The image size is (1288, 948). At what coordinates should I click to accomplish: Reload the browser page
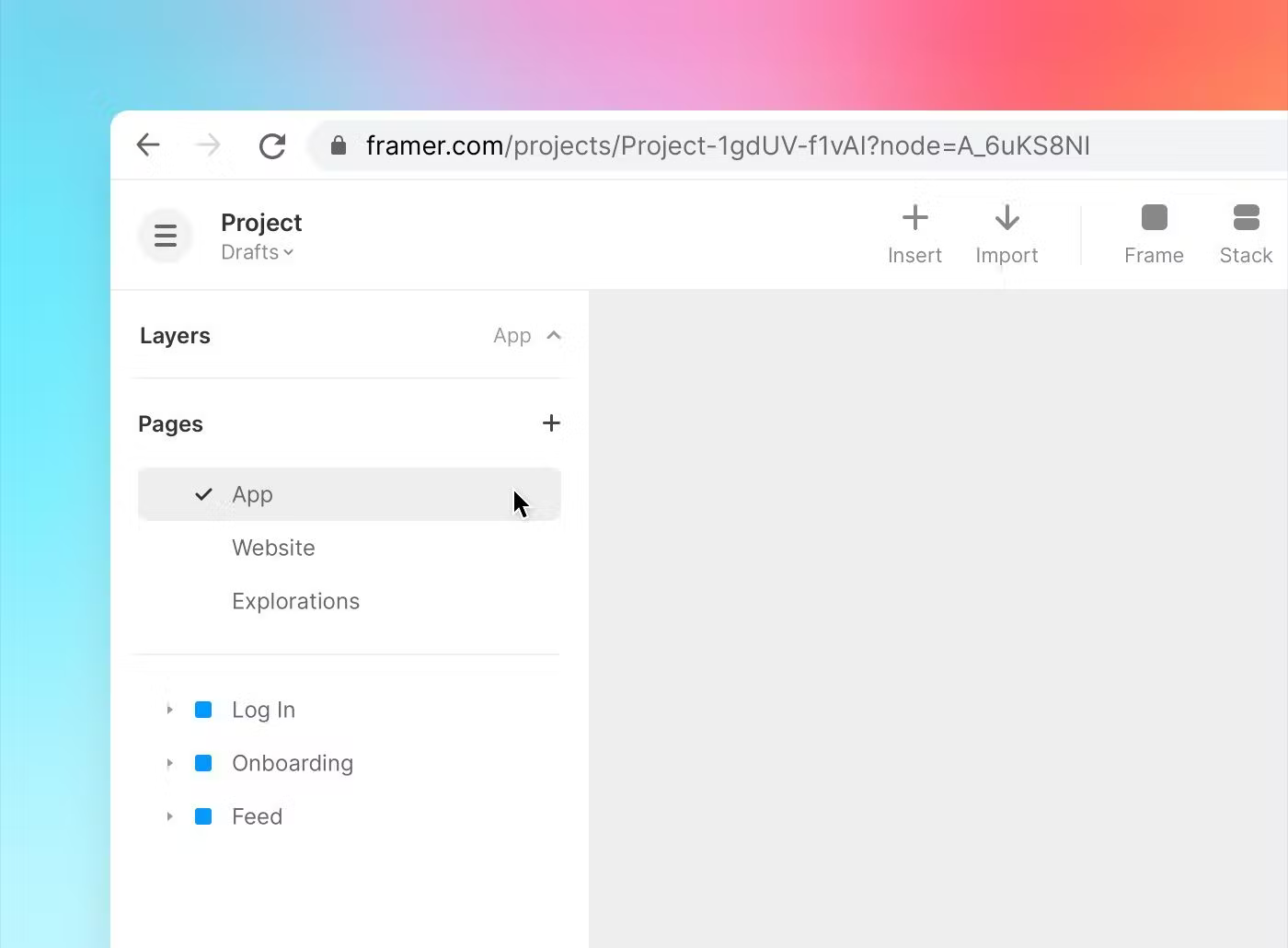[272, 145]
